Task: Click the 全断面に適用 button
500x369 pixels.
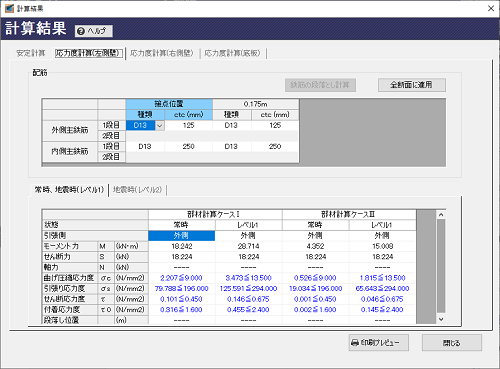Action: (412, 85)
